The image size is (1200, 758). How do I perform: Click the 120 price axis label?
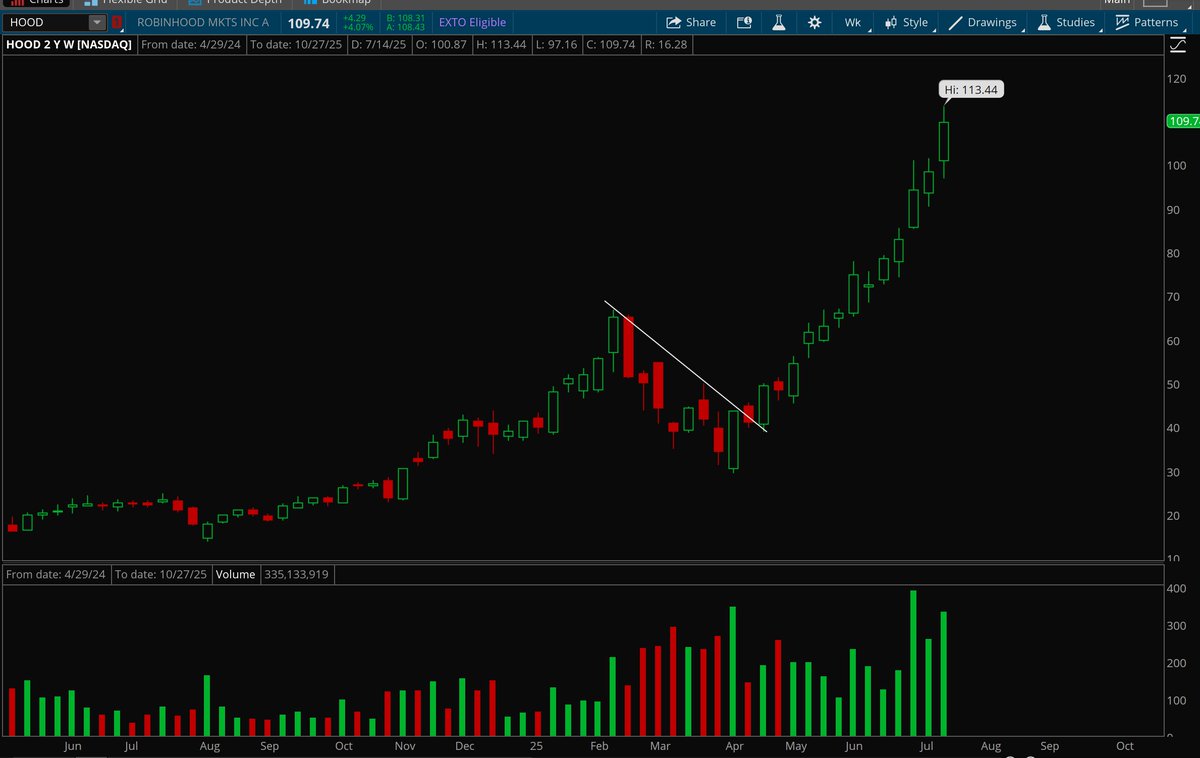[x=1176, y=78]
